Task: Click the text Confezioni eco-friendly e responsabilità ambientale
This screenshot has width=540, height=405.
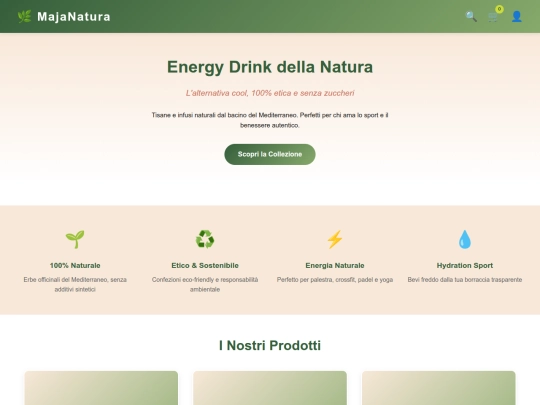Action: pos(205,284)
